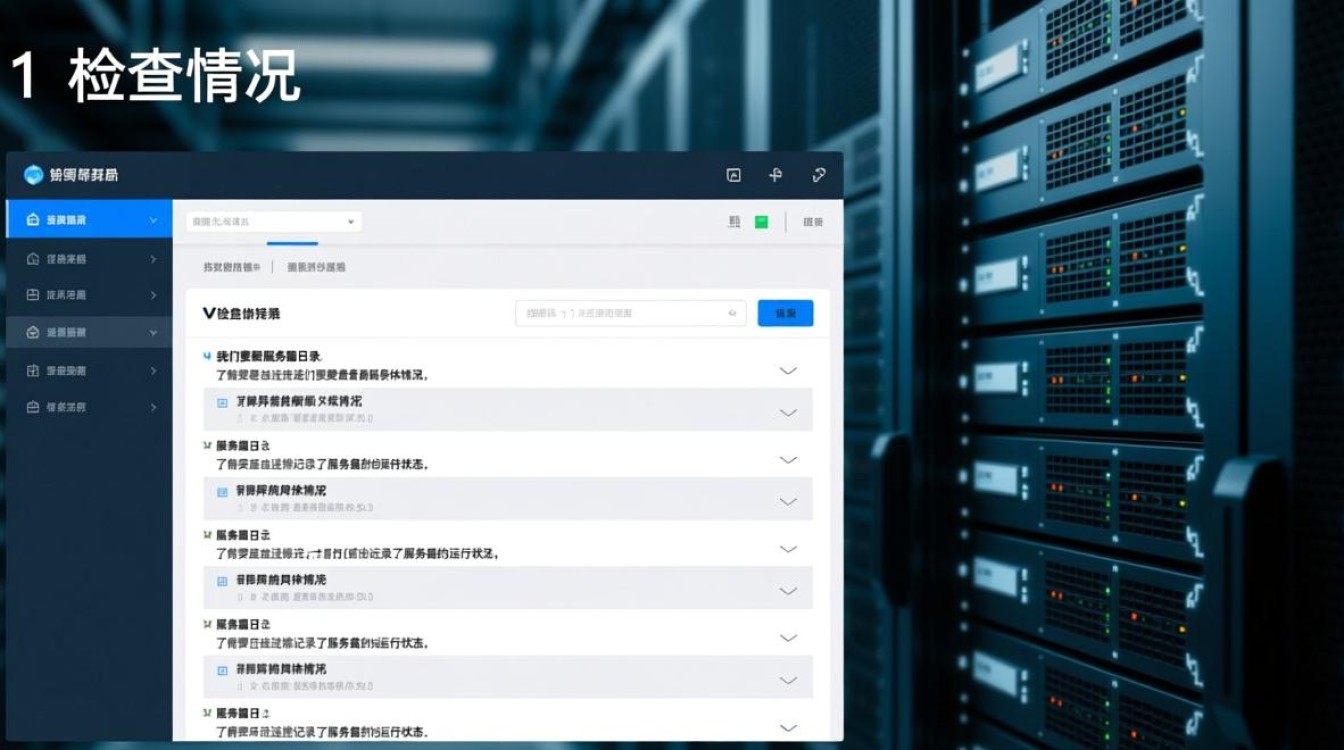Click the rightmost link icon in dark header
Screen dimensions: 1344x750
pos(819,175)
